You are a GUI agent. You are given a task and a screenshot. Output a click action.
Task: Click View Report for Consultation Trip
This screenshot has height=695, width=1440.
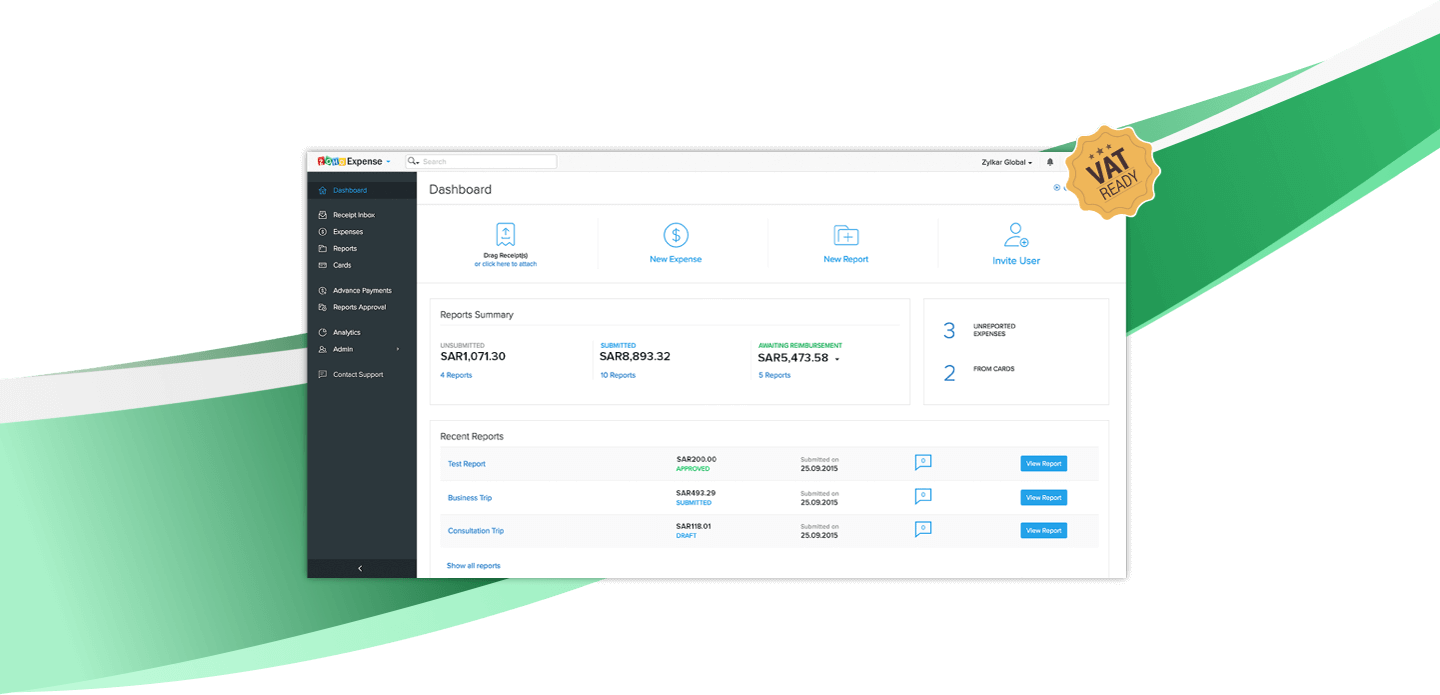(1044, 531)
